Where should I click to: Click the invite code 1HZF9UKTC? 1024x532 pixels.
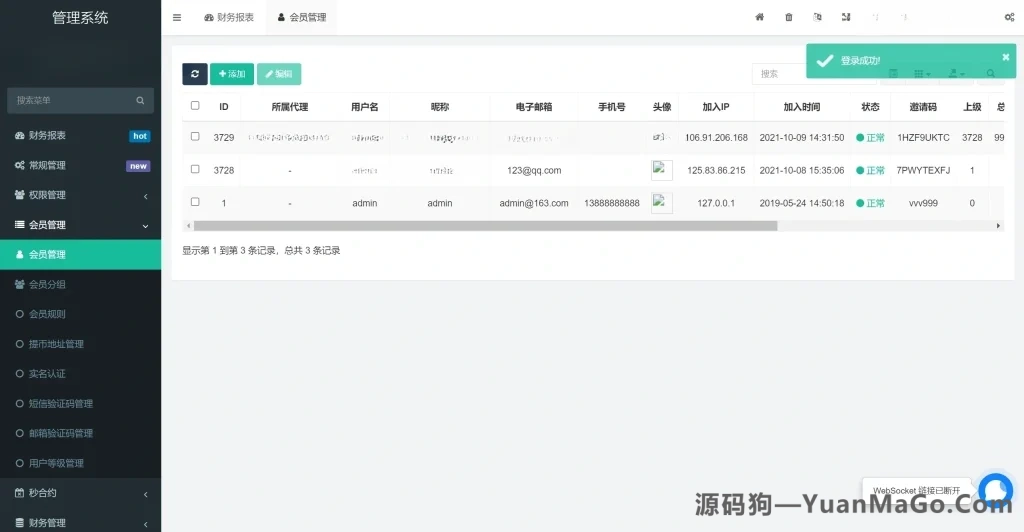click(x=923, y=138)
